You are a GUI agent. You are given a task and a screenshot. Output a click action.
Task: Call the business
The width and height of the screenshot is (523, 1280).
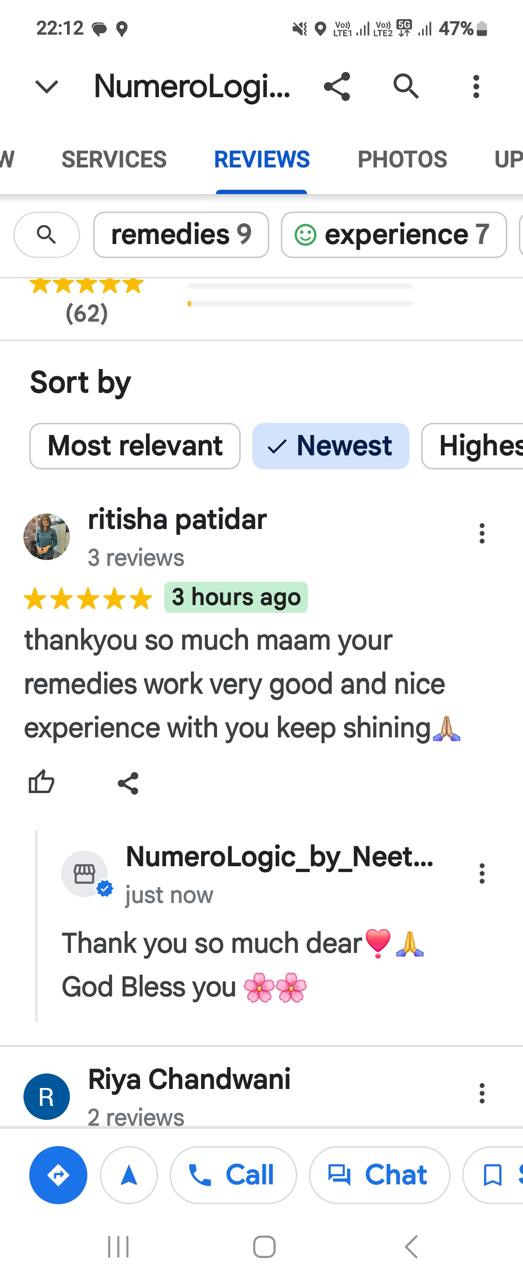point(233,1174)
